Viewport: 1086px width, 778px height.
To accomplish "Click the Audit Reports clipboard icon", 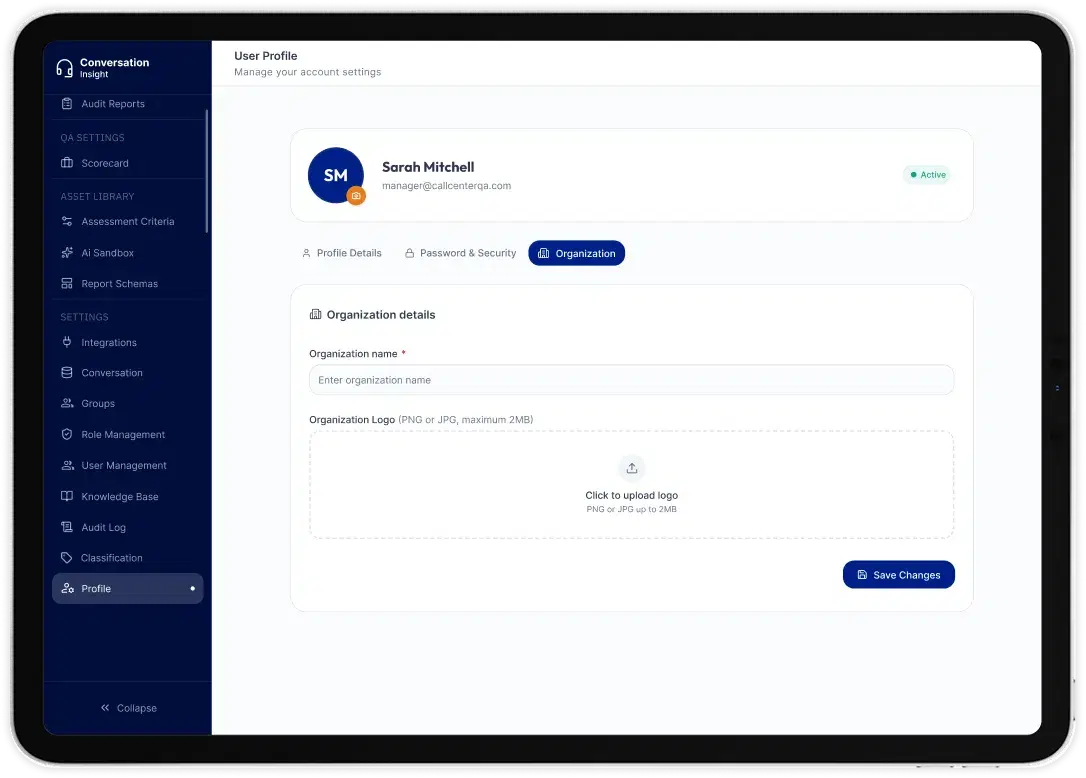I will (66, 104).
